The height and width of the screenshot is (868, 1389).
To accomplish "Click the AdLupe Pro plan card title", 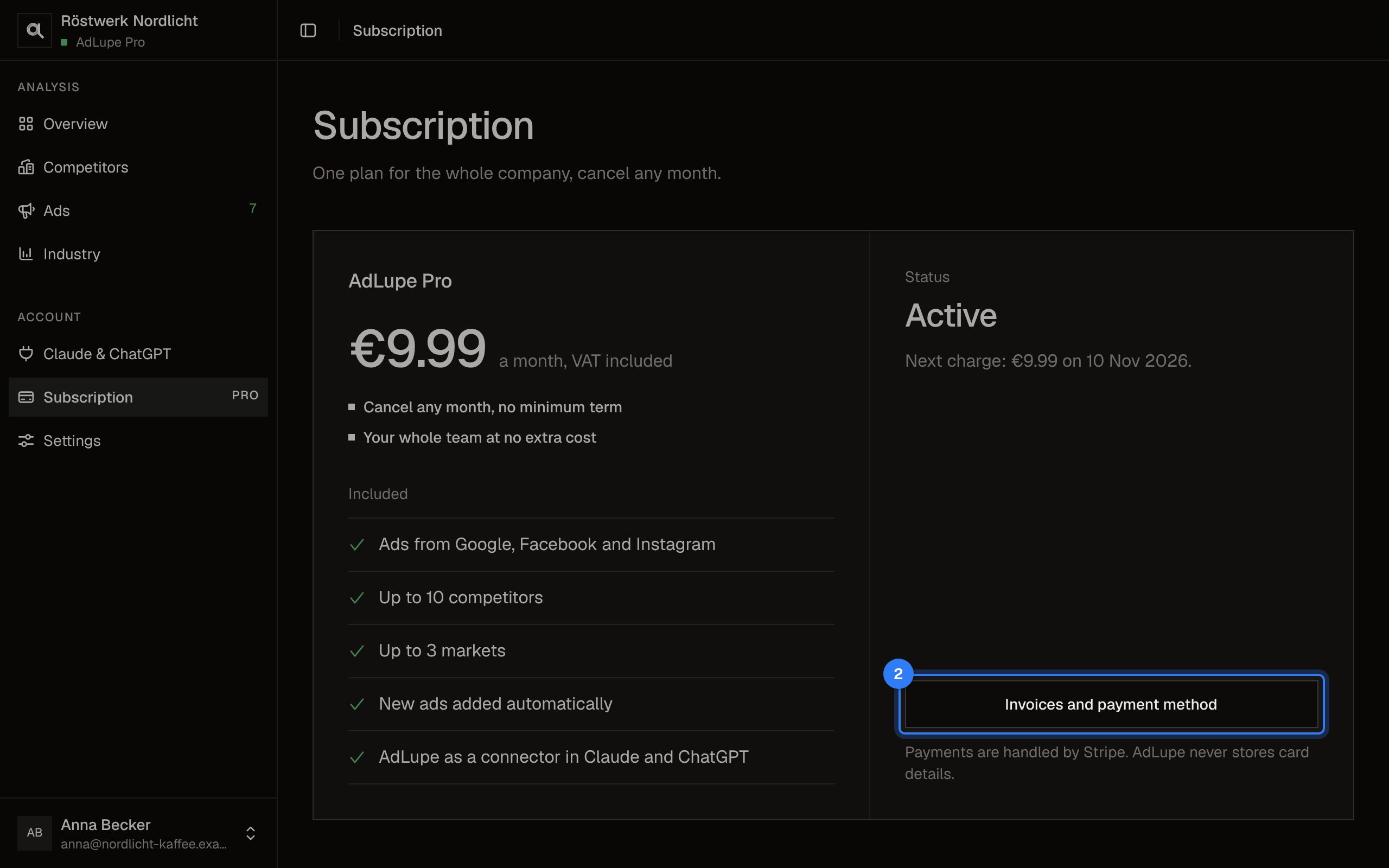I will pyautogui.click(x=400, y=280).
